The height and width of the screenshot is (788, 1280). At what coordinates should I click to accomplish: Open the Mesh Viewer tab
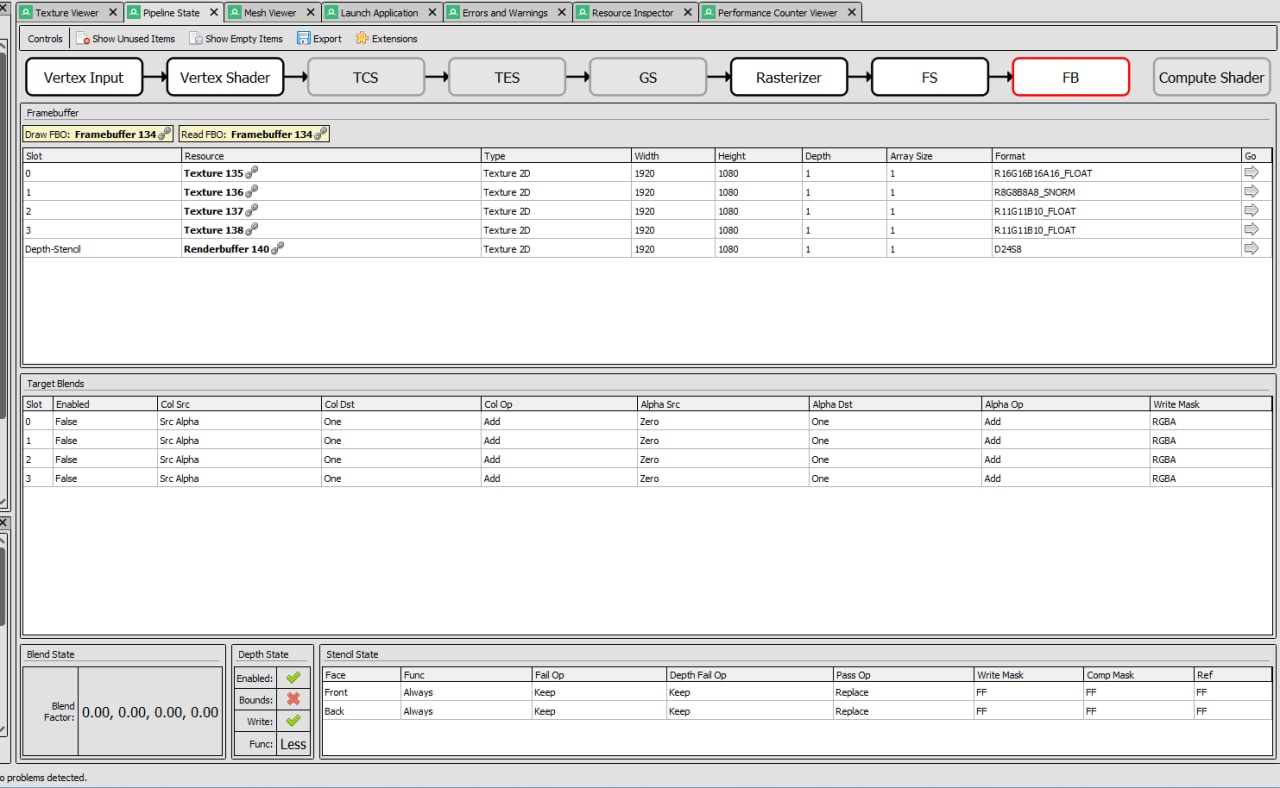click(269, 13)
